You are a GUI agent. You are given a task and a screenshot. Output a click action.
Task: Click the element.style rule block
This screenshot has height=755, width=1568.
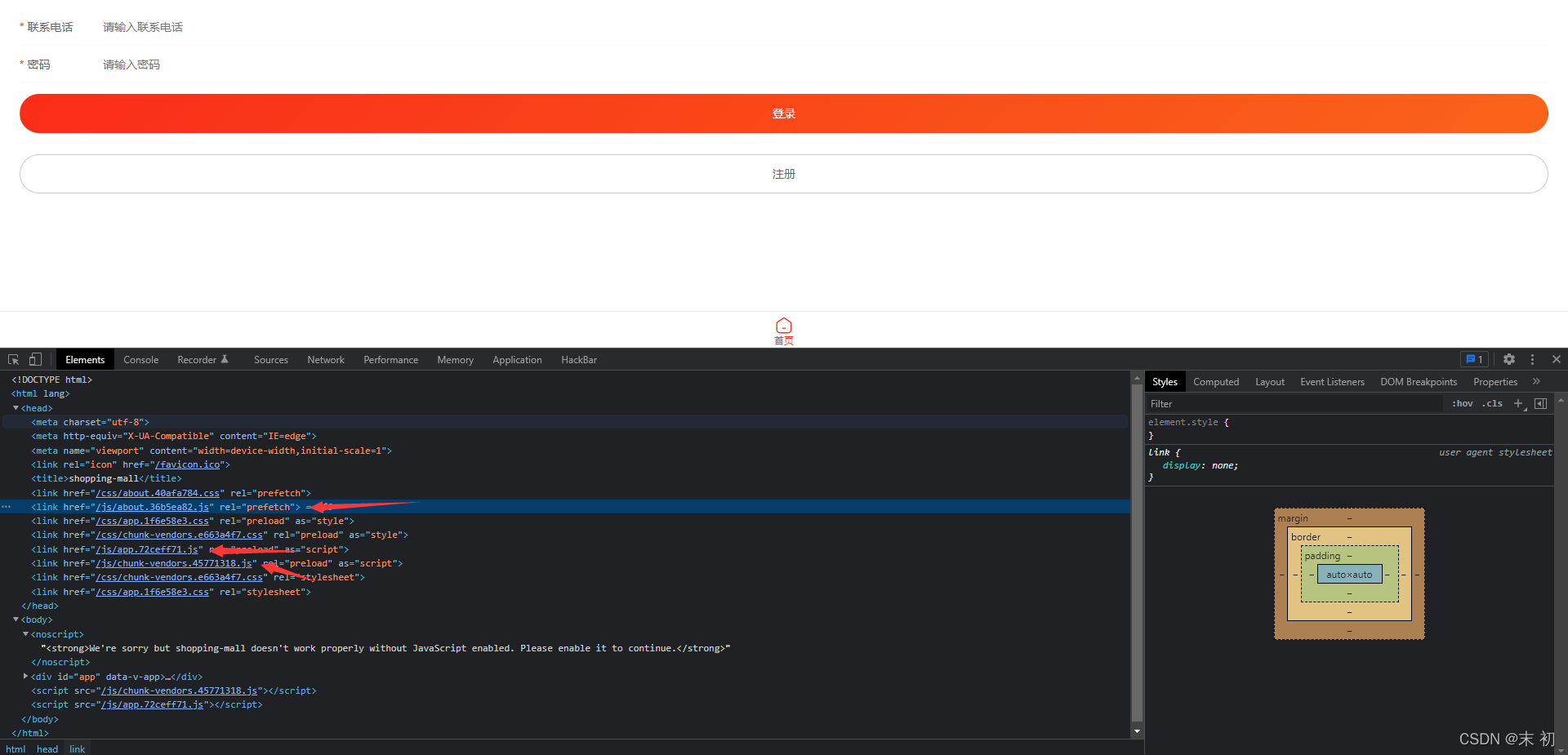point(1349,429)
